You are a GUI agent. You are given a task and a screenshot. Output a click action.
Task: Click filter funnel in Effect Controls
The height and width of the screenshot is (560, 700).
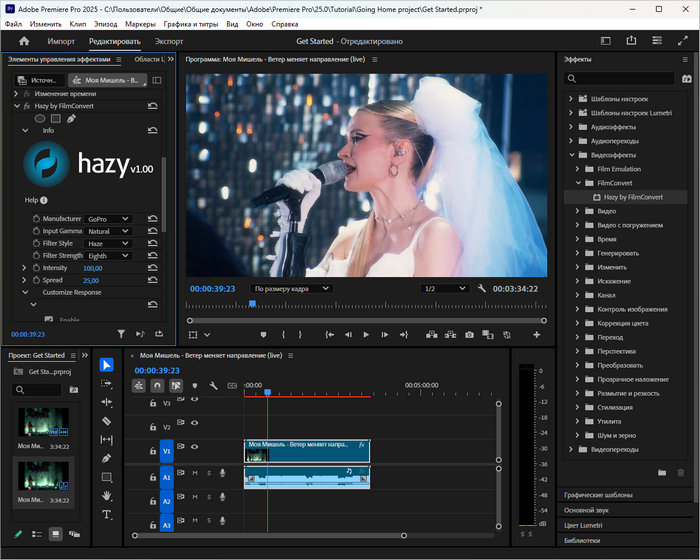click(x=121, y=334)
